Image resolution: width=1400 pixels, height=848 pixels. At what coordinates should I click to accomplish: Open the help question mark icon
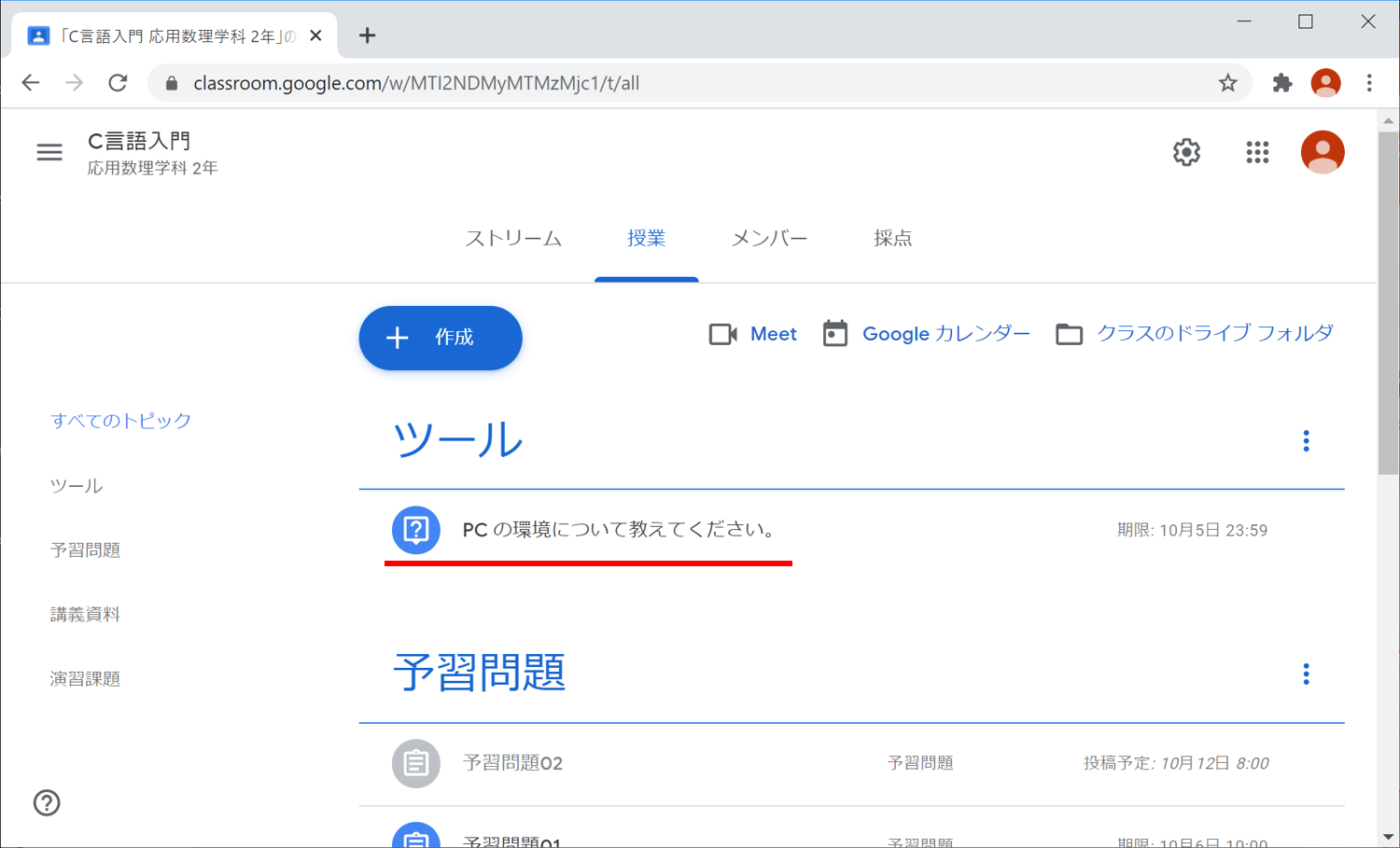(47, 802)
